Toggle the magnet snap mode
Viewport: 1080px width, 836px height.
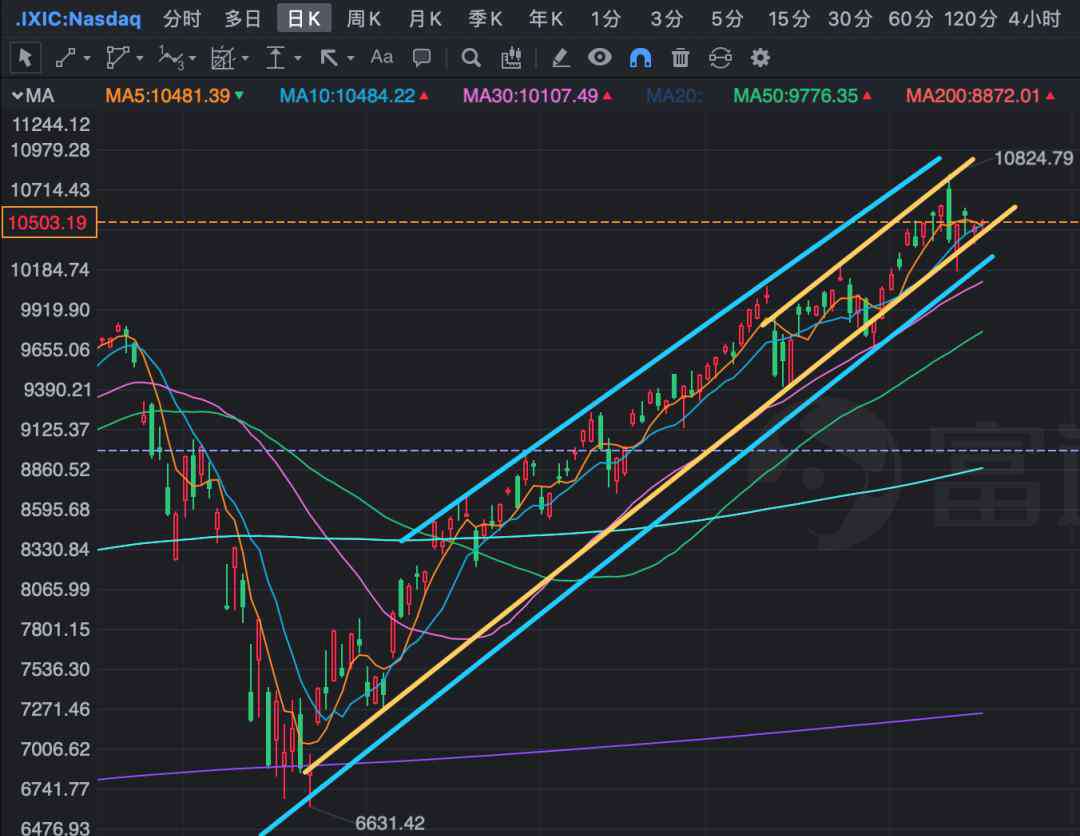click(x=641, y=58)
